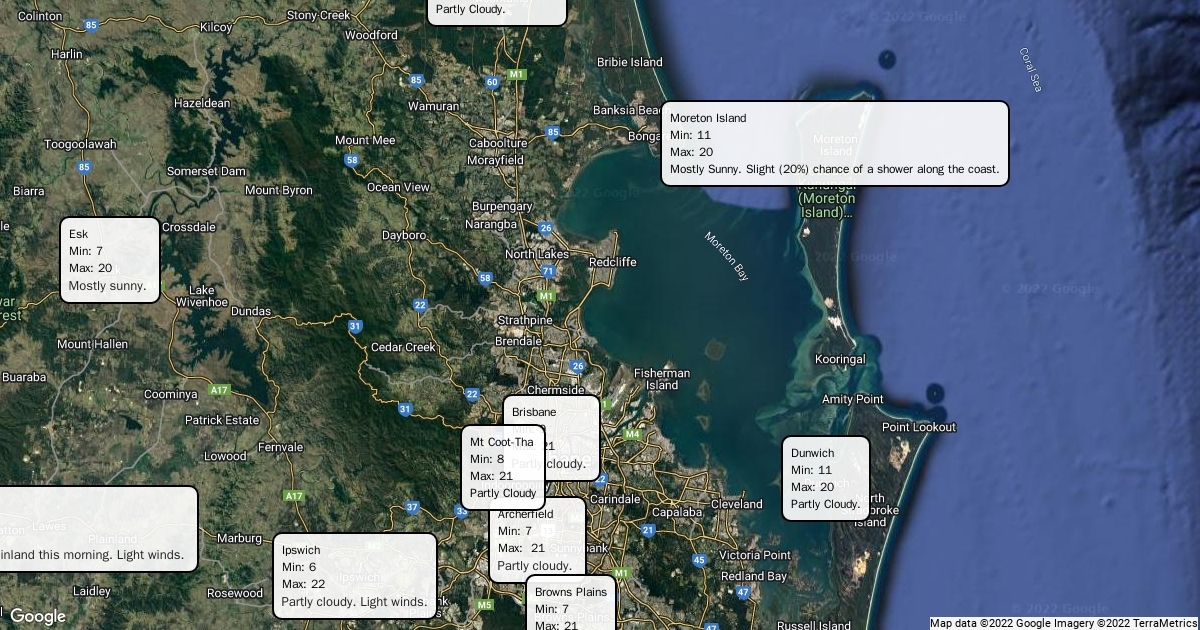Click the Redcliffe place label

[x=612, y=262]
